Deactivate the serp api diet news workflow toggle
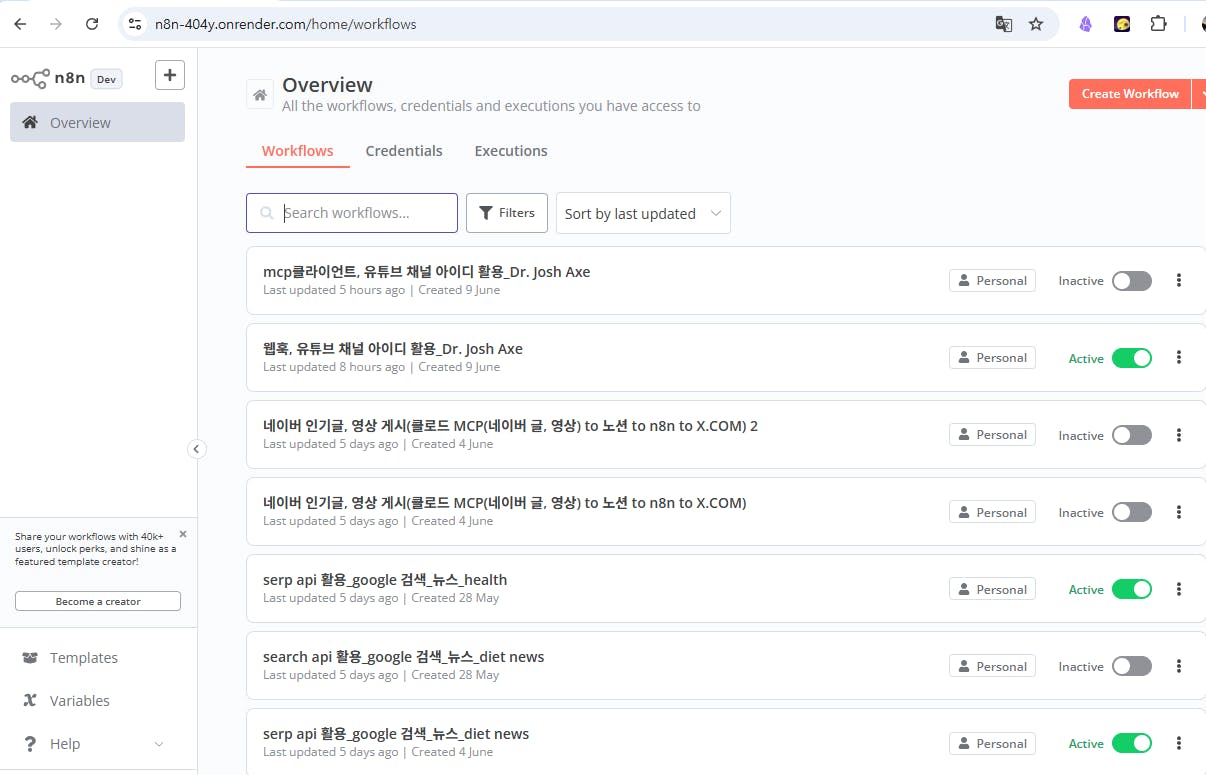The image size is (1206, 775). point(1132,743)
